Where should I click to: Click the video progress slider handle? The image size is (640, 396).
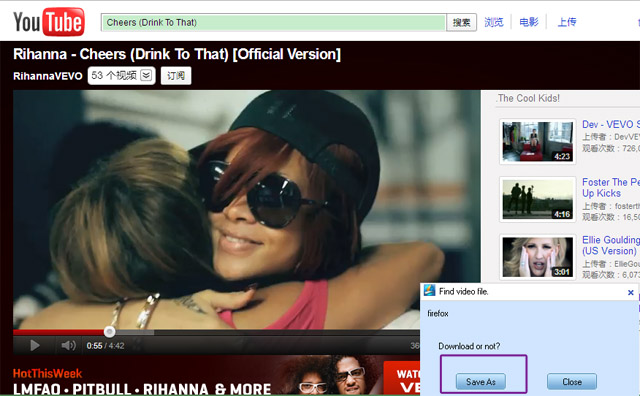[x=109, y=331]
